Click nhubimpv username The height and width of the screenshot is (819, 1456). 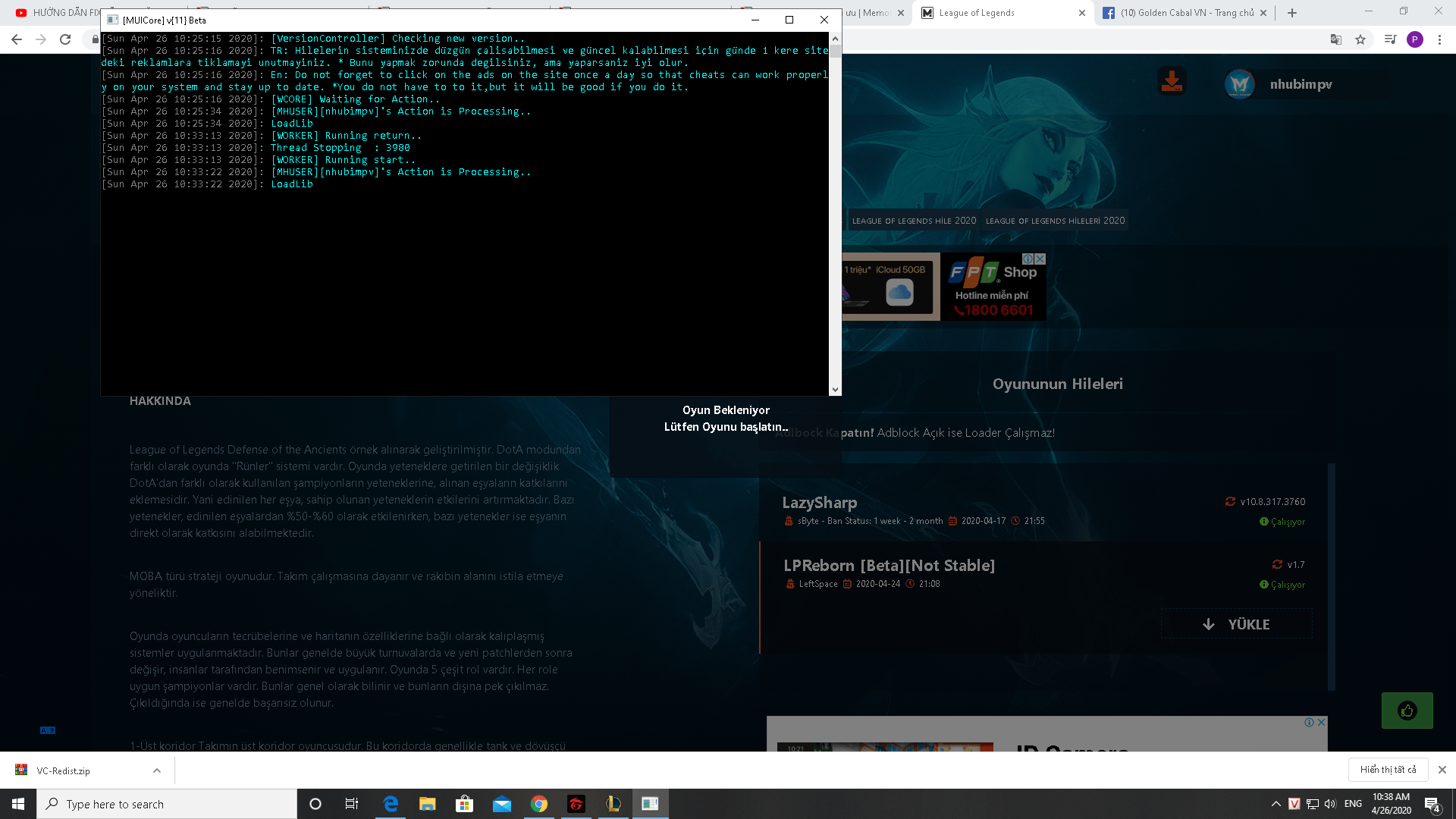pos(1301,84)
